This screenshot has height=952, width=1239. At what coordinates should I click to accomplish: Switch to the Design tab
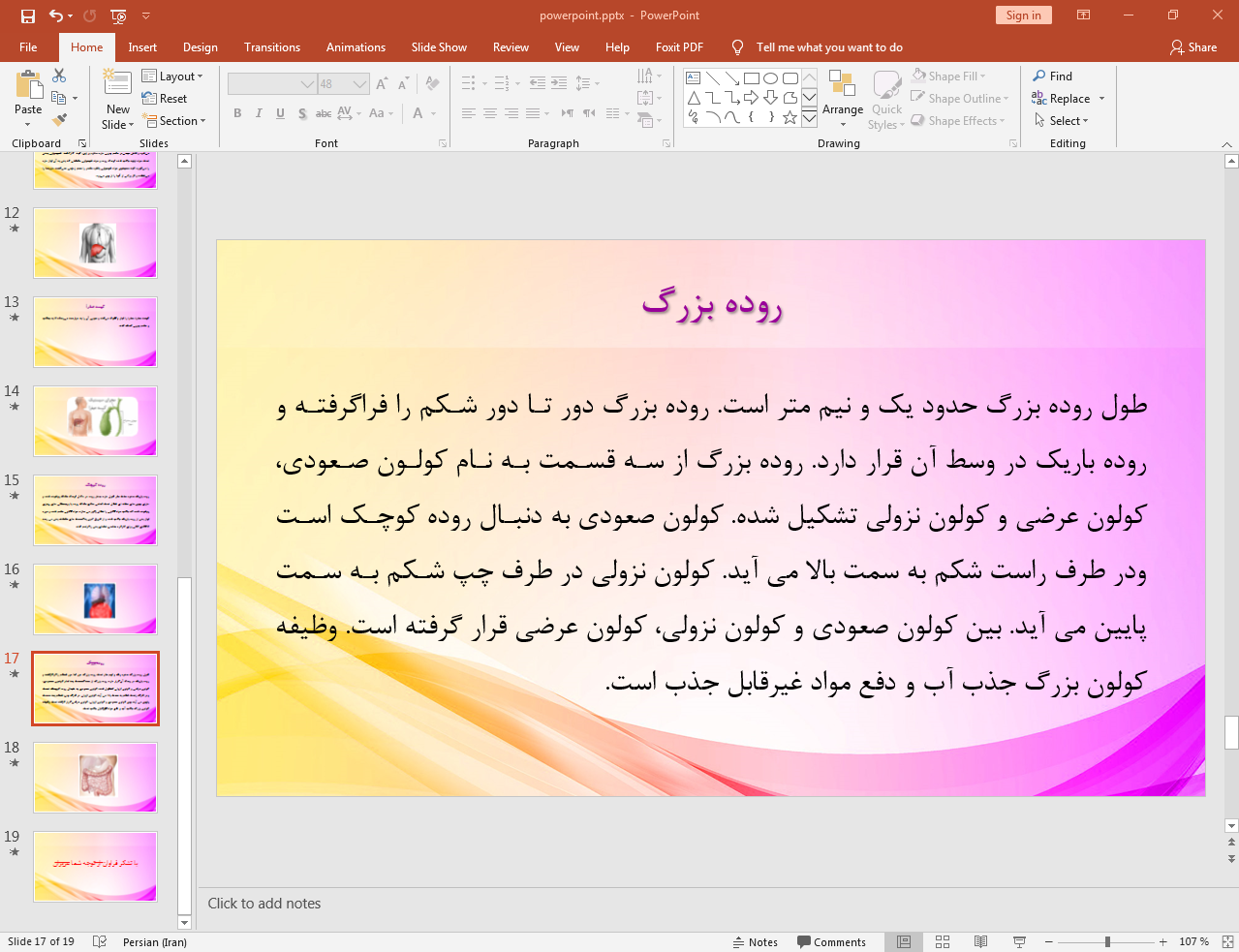pyautogui.click(x=200, y=47)
